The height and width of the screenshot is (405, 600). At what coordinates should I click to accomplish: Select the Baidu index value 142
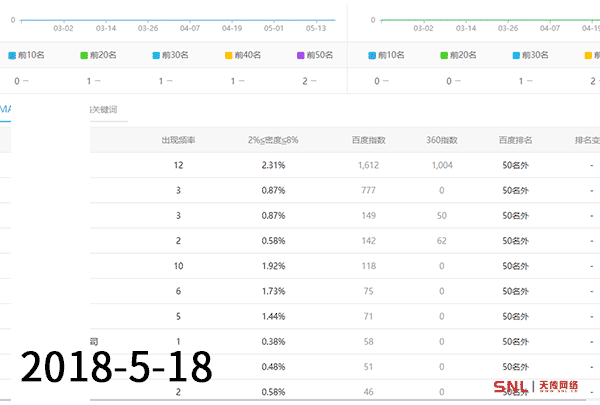[x=368, y=241]
